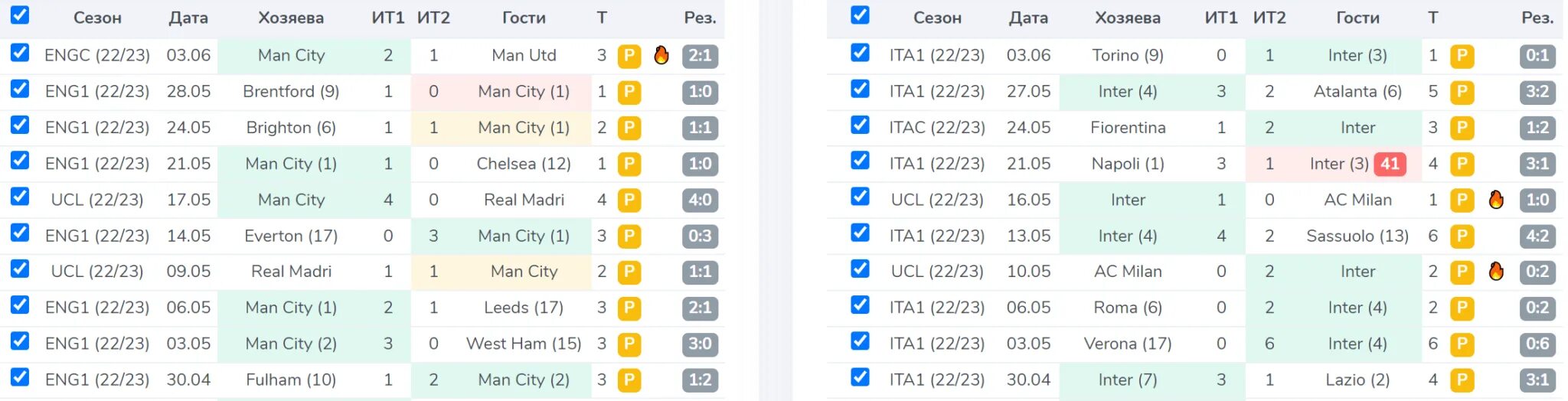Viewport: 1568px width, 401px height.
Task: Uncheck the select-all checkbox in left table header
Action: (20, 15)
